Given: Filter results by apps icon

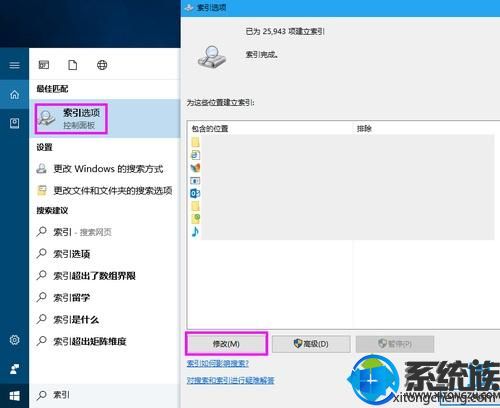Looking at the screenshot, I should pyautogui.click(x=44, y=65).
